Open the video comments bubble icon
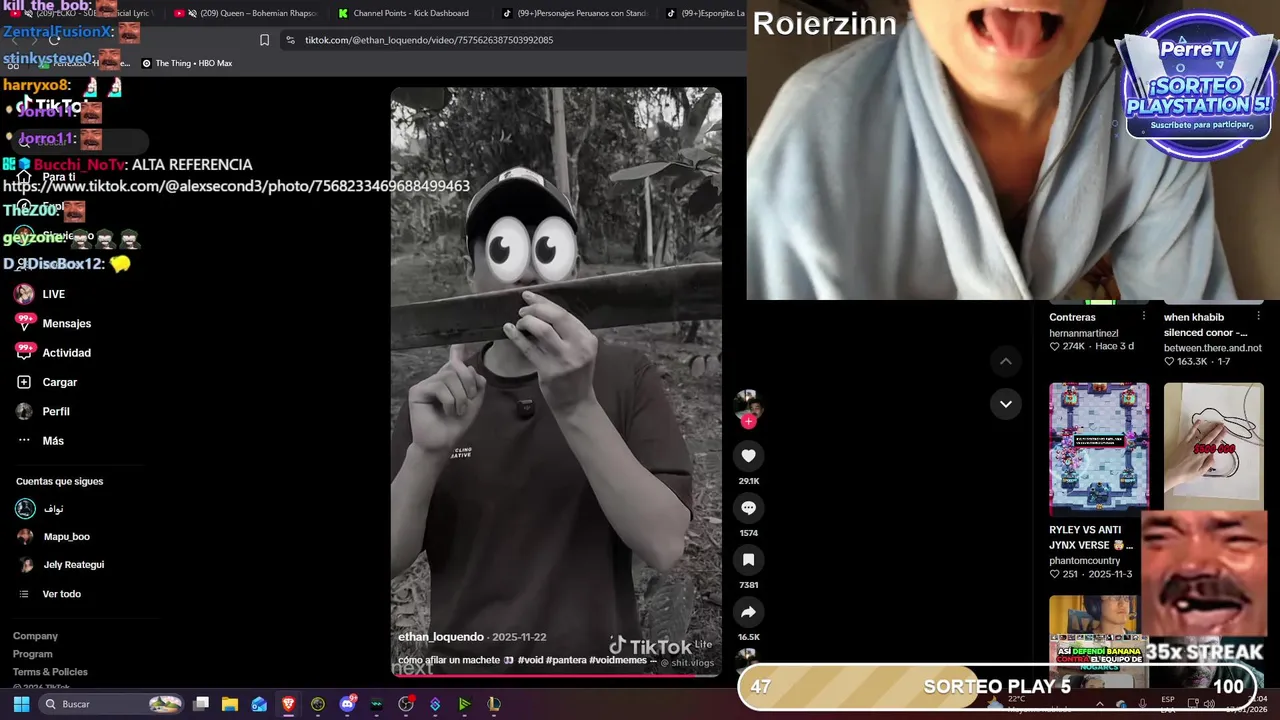Image resolution: width=1280 pixels, height=720 pixels. pyautogui.click(x=748, y=508)
